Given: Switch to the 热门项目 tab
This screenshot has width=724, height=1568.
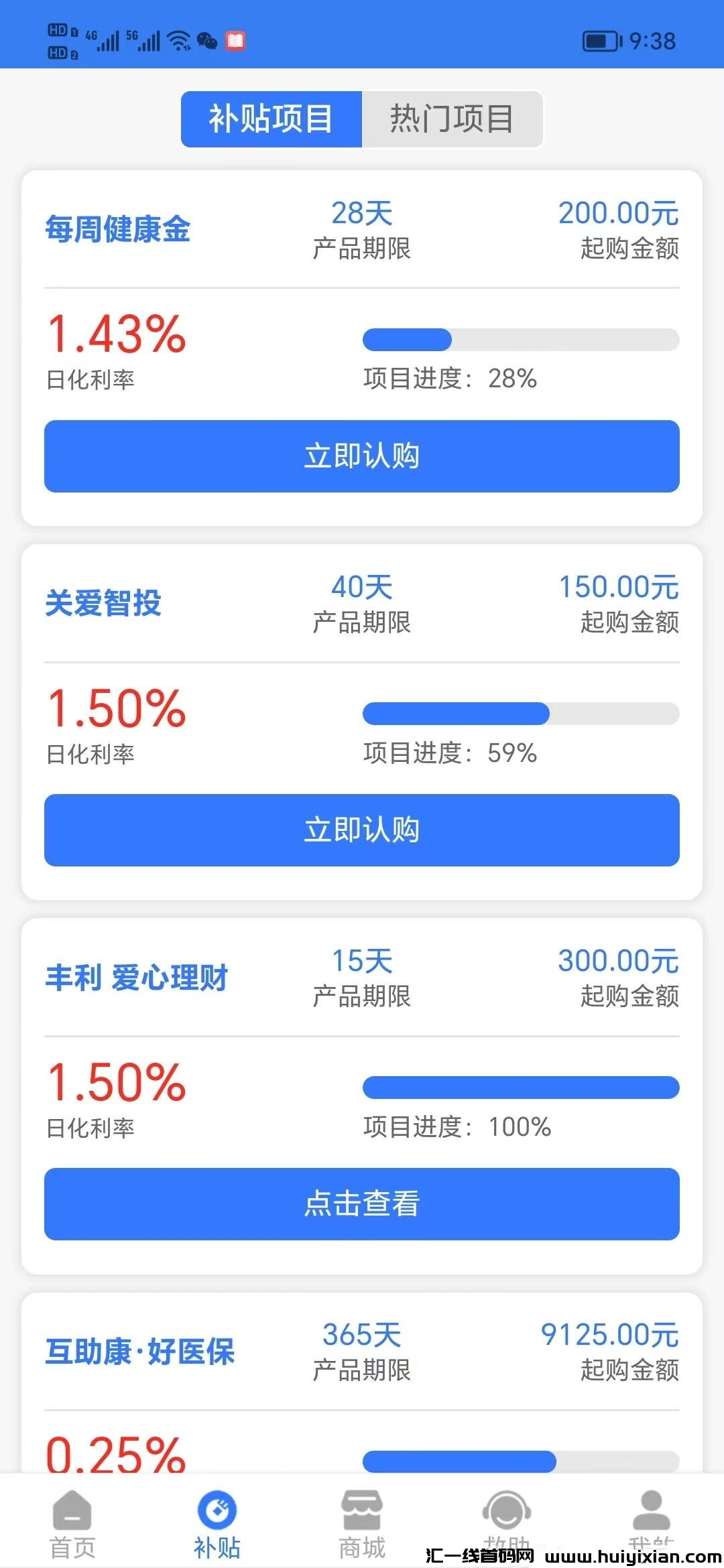Looking at the screenshot, I should point(452,119).
